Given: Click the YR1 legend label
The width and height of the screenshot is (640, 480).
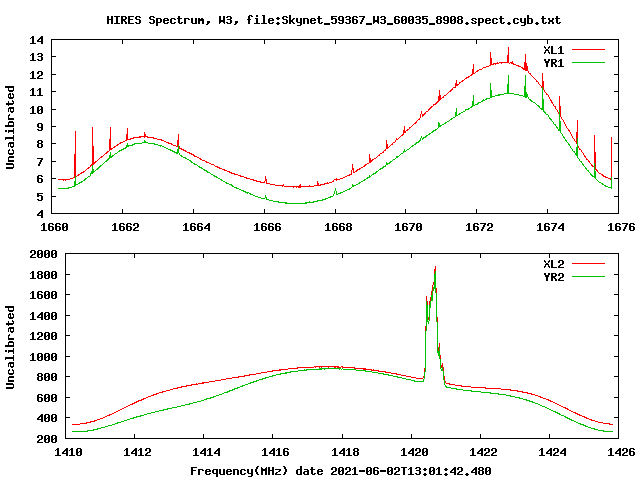Looking at the screenshot, I should pyautogui.click(x=553, y=63).
